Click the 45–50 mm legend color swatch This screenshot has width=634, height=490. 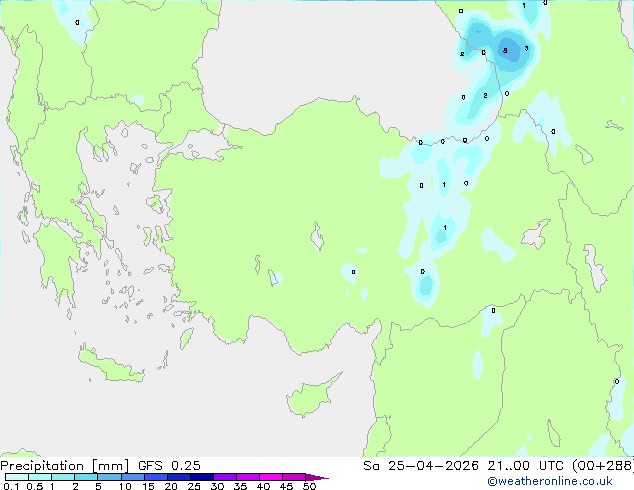click(x=294, y=477)
